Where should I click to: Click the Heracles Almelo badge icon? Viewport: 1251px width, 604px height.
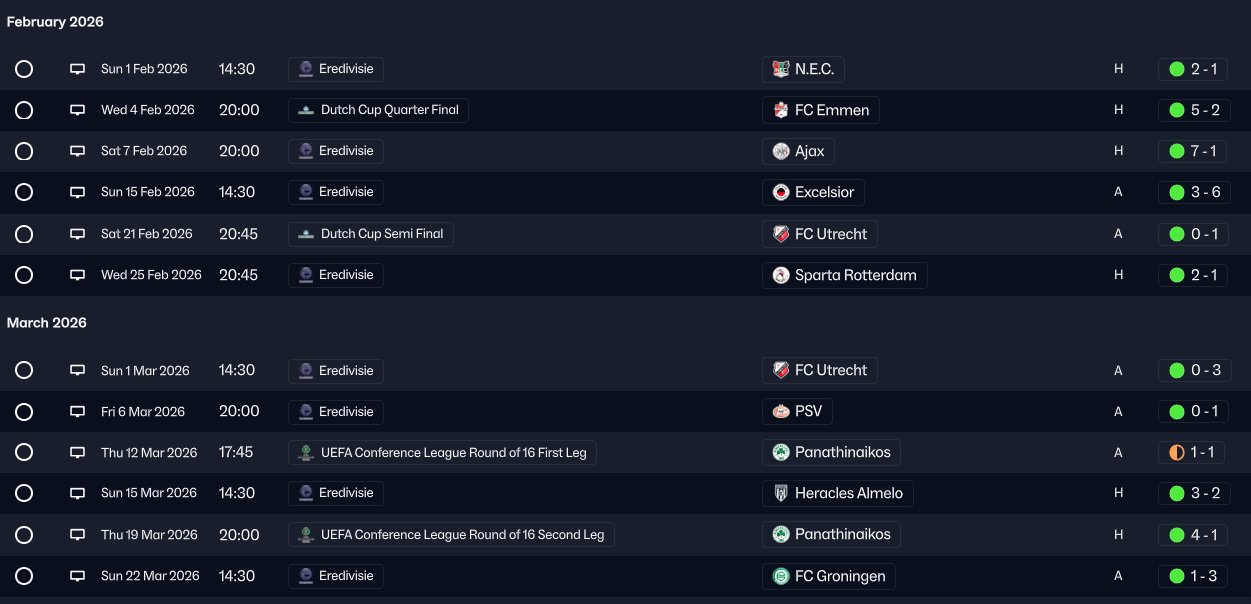(x=781, y=494)
